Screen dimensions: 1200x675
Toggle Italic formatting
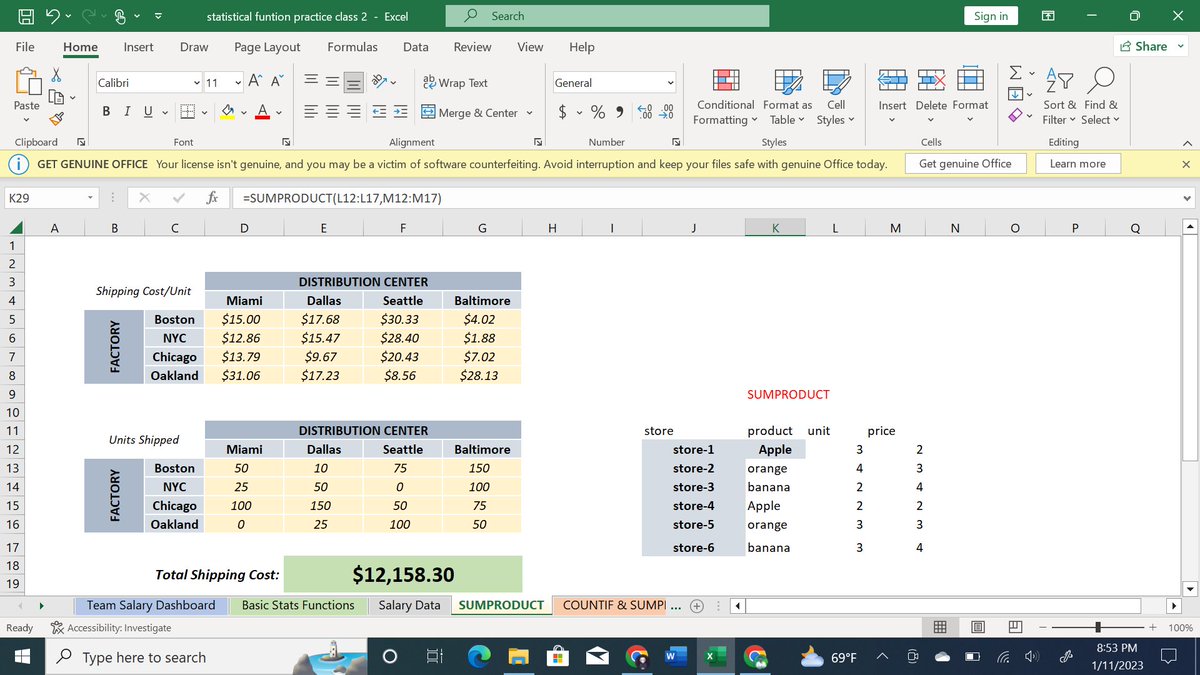[x=127, y=113]
